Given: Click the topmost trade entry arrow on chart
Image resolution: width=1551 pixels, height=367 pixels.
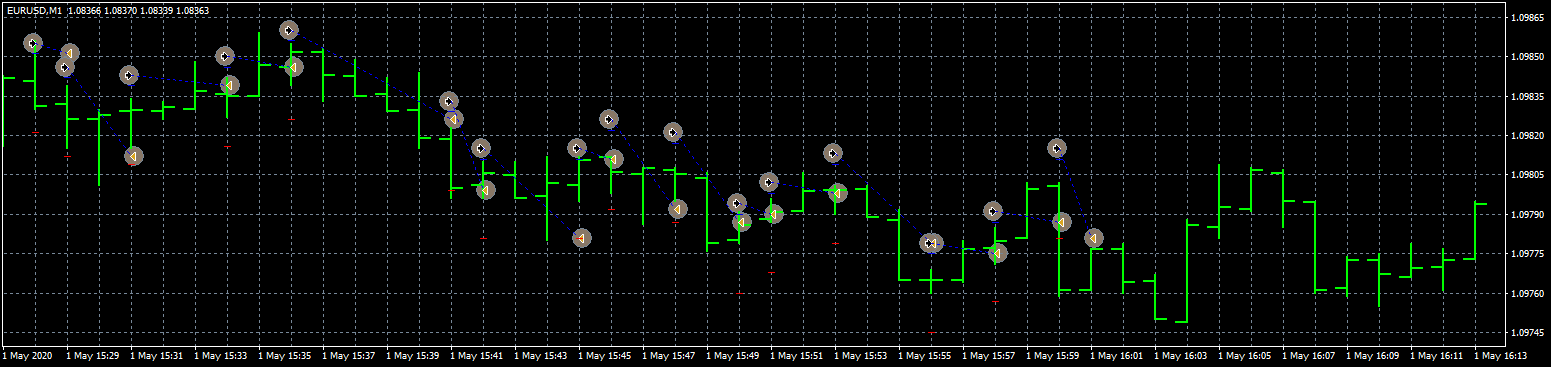Looking at the screenshot, I should (x=289, y=30).
